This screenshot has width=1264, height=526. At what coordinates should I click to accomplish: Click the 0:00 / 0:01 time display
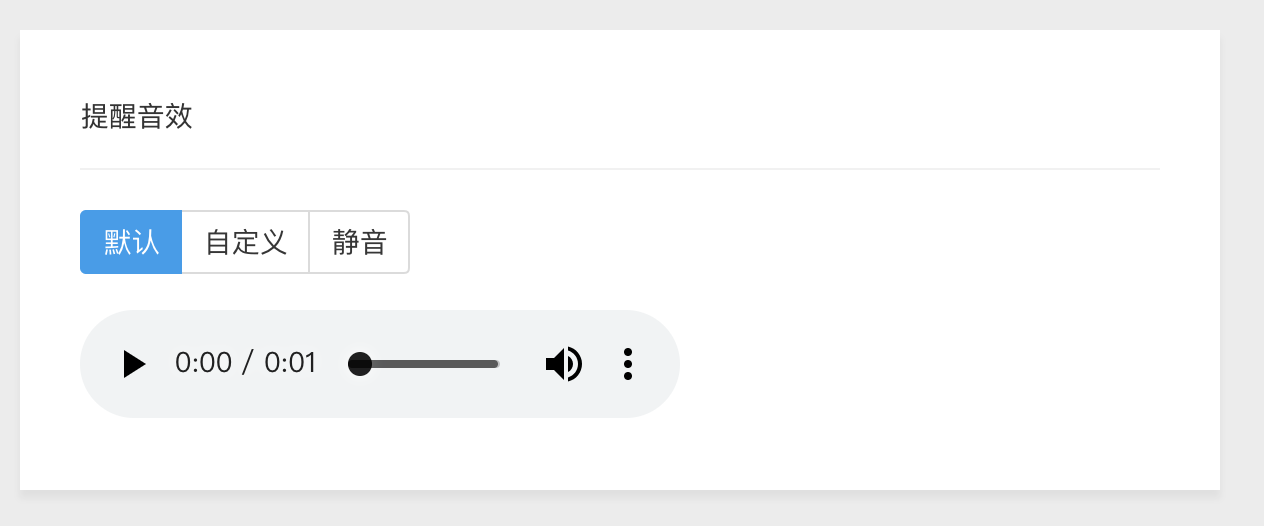(246, 363)
